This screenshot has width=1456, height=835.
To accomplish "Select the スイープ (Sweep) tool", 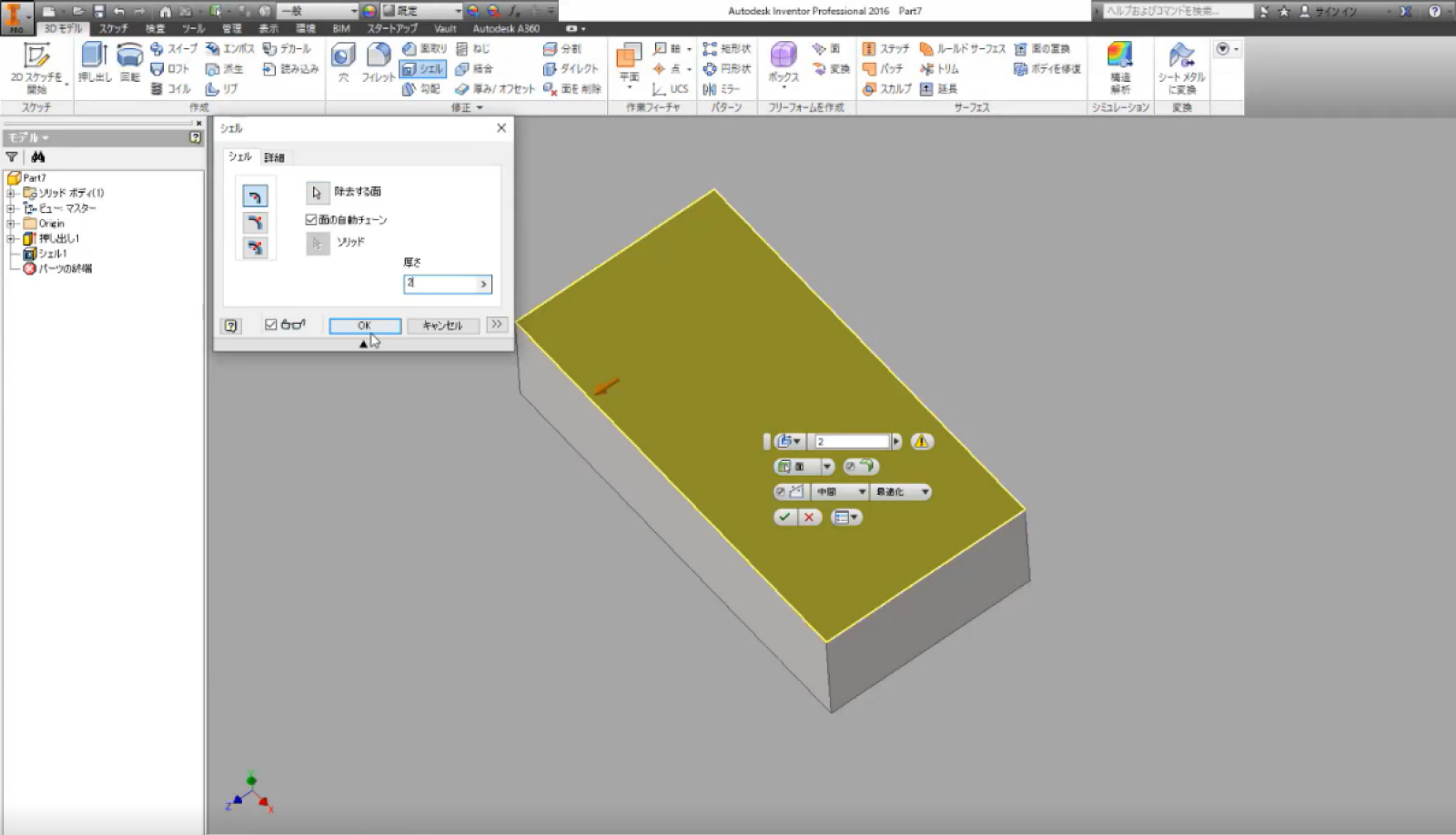I will (175, 48).
